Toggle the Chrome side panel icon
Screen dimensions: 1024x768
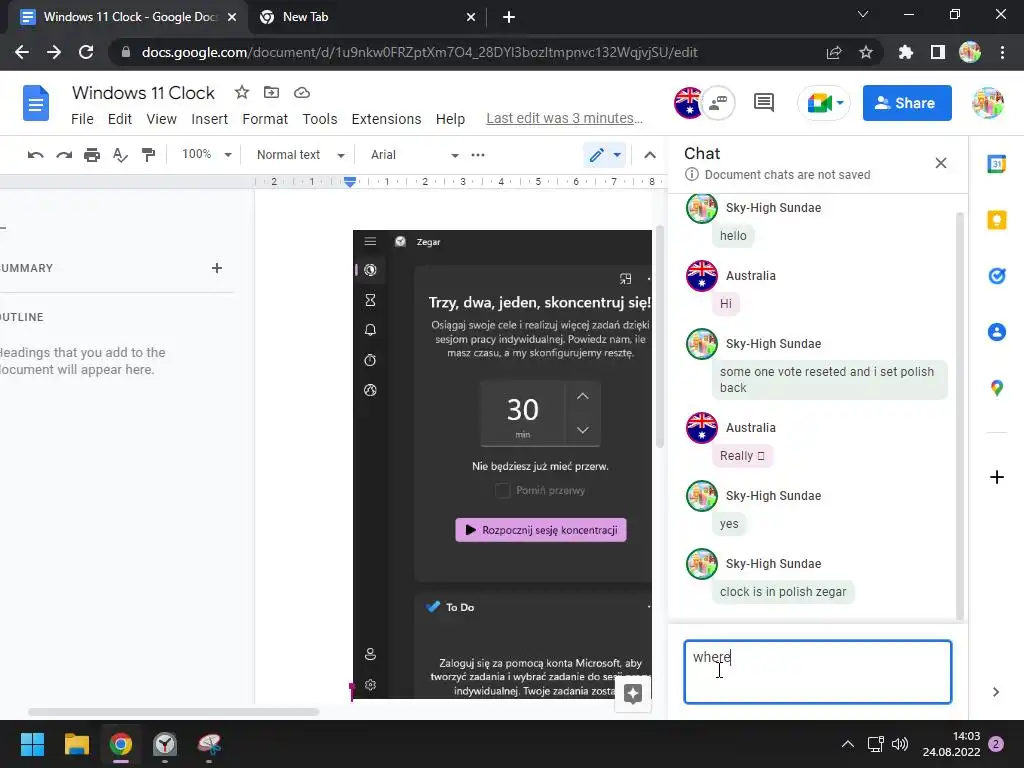938,52
